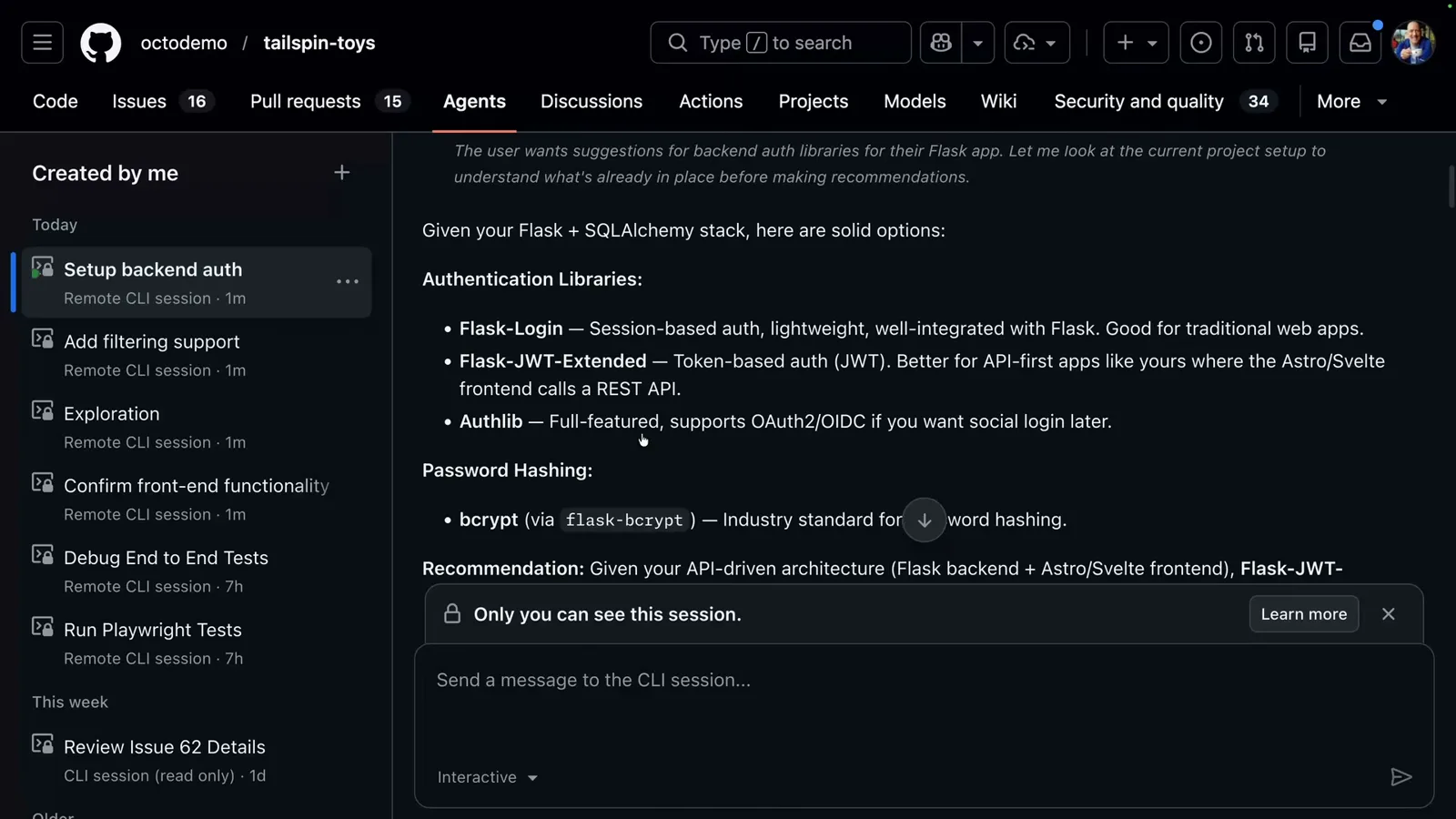Open options menu for Setup backend auth
This screenshot has height=819, width=1456.
[348, 282]
